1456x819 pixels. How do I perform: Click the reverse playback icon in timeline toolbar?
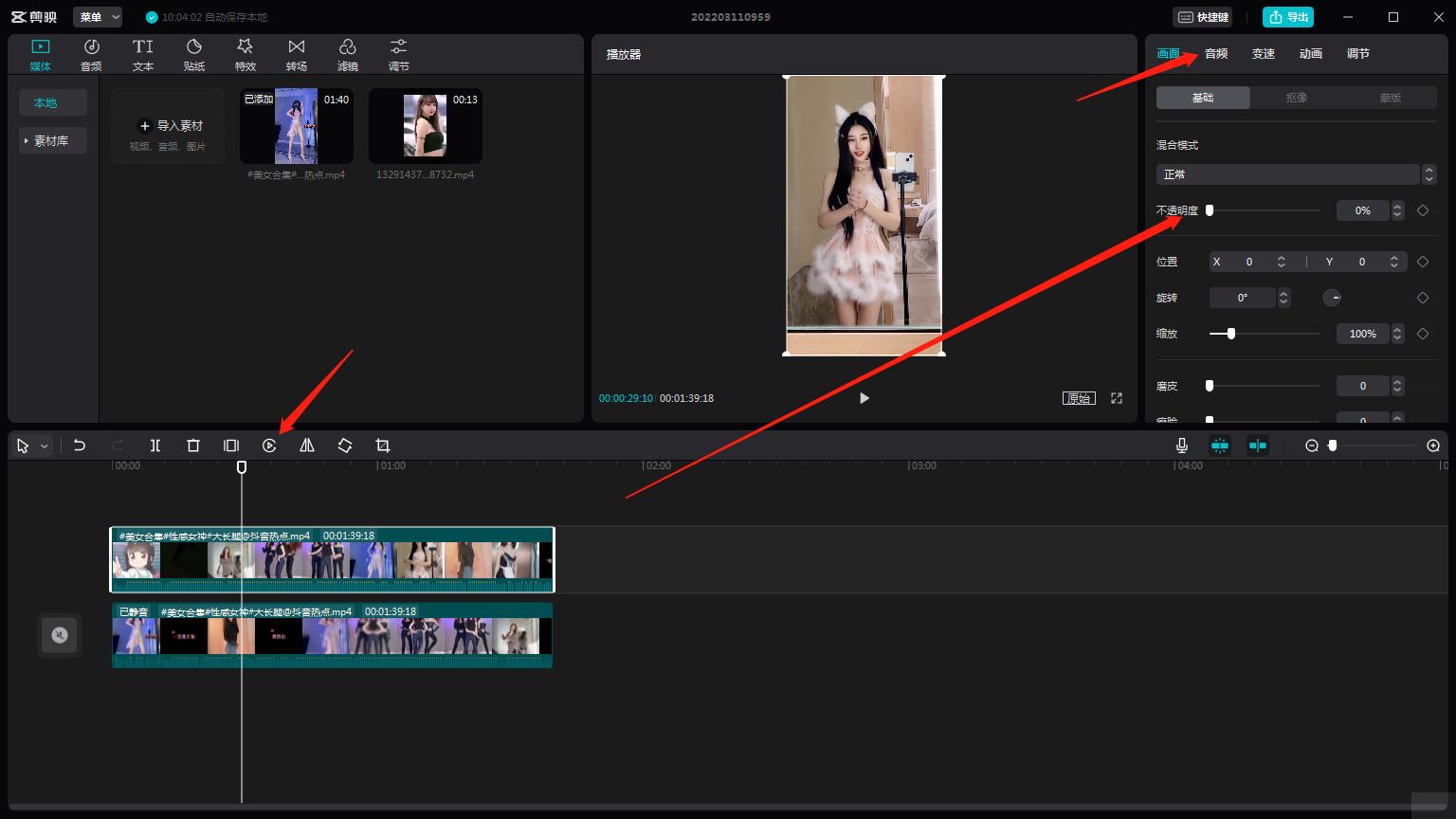(269, 446)
